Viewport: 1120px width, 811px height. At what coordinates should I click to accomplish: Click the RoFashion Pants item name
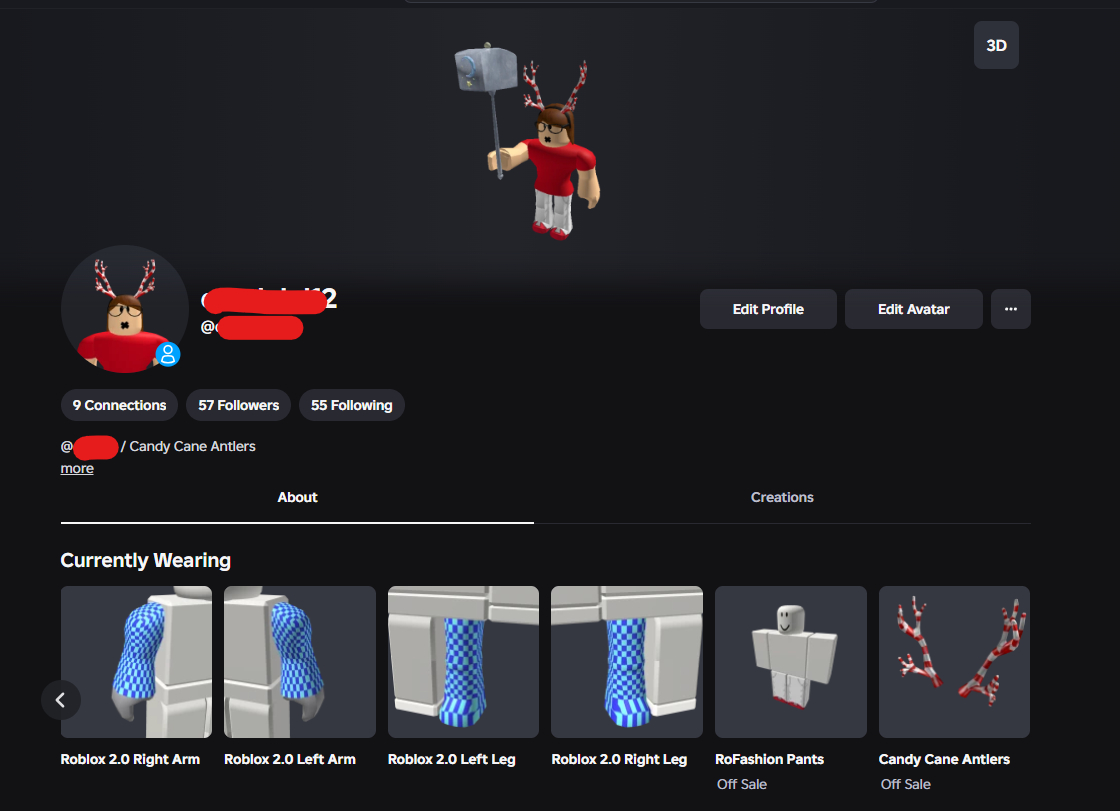[x=769, y=760]
